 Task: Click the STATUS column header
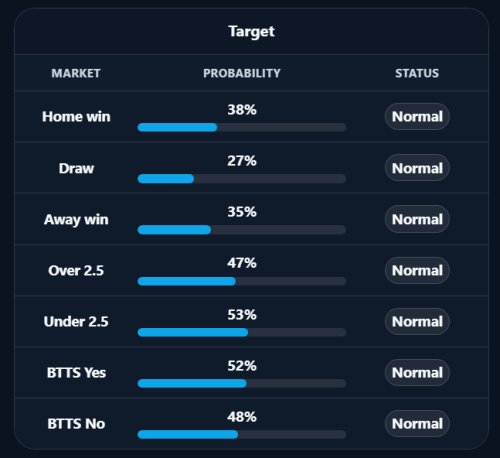pyautogui.click(x=417, y=73)
